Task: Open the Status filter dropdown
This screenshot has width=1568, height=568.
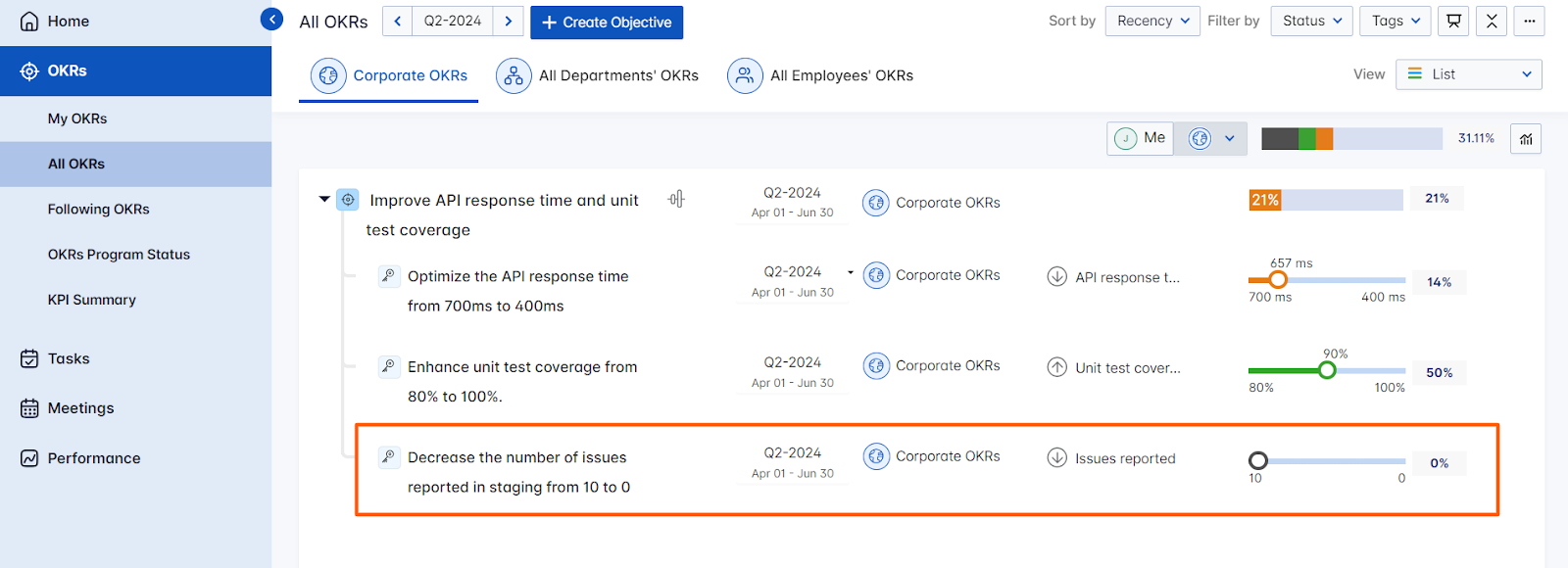Action: click(x=1311, y=21)
